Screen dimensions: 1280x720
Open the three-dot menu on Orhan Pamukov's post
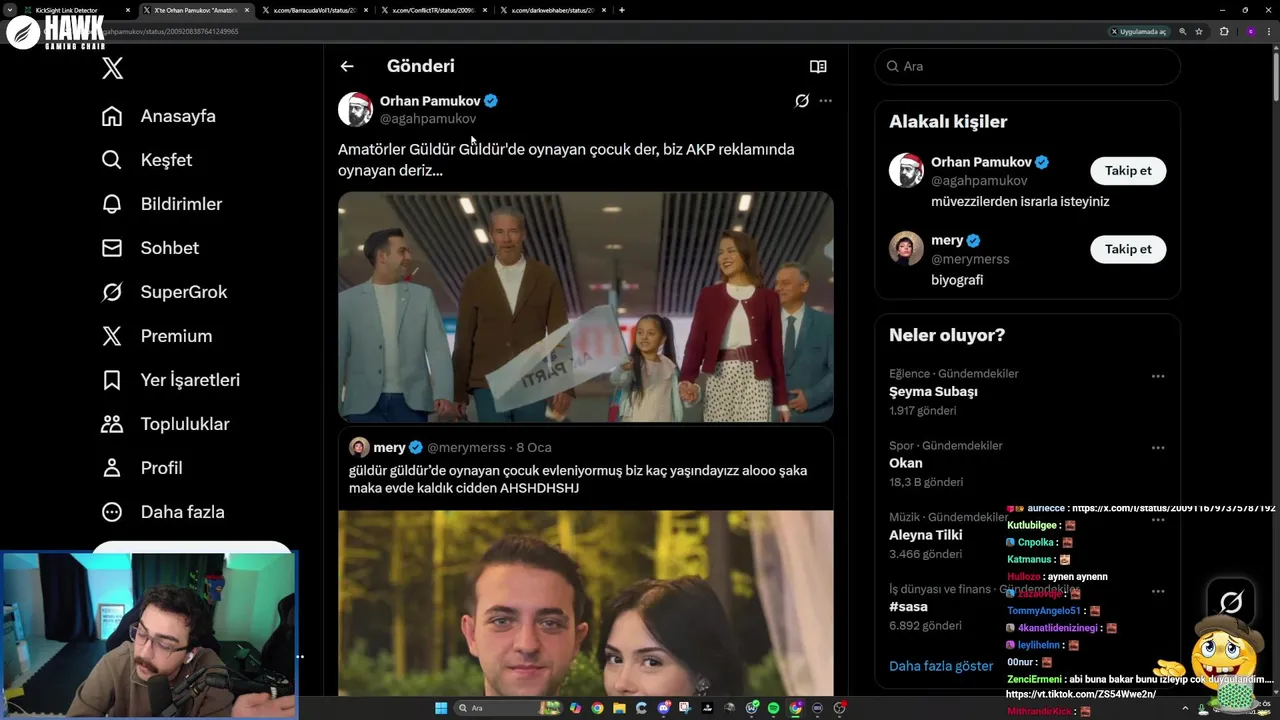[x=825, y=101]
